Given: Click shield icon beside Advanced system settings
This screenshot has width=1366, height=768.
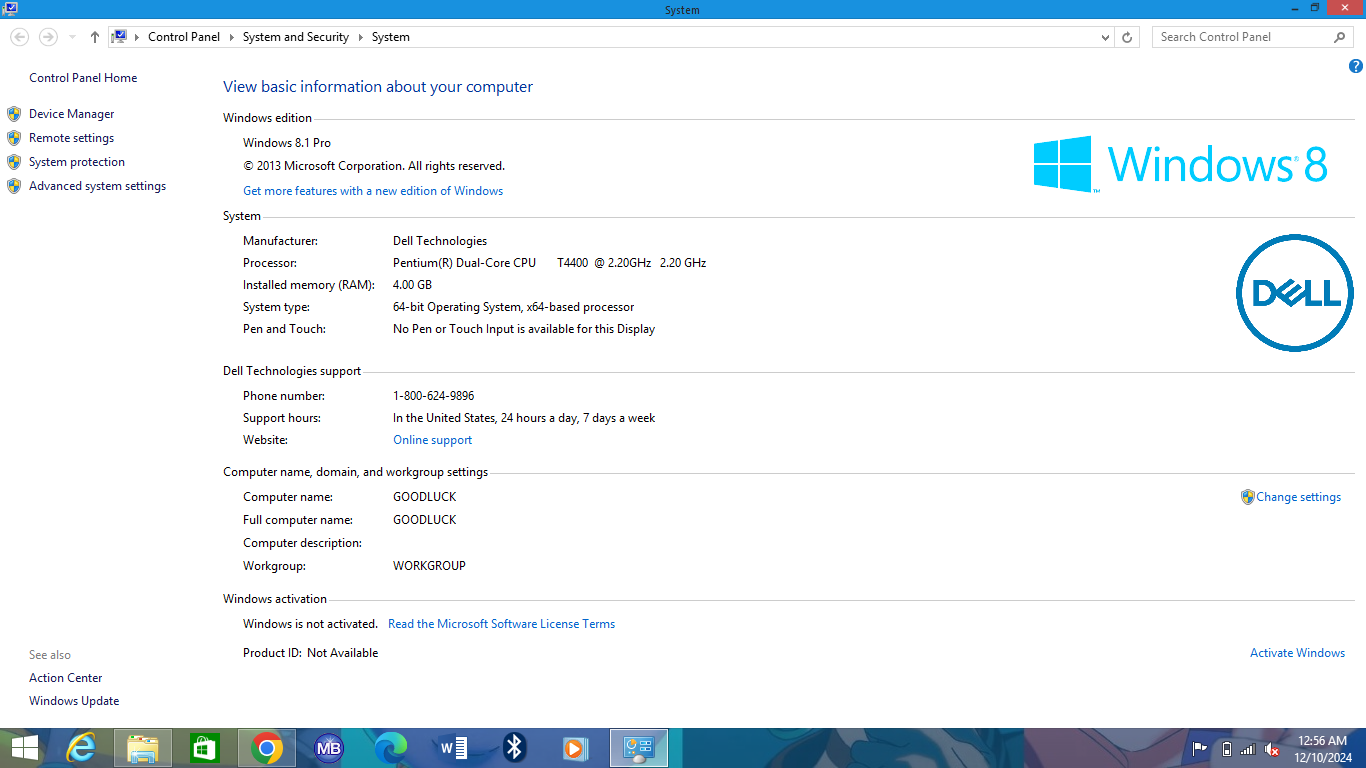Looking at the screenshot, I should 14,186.
